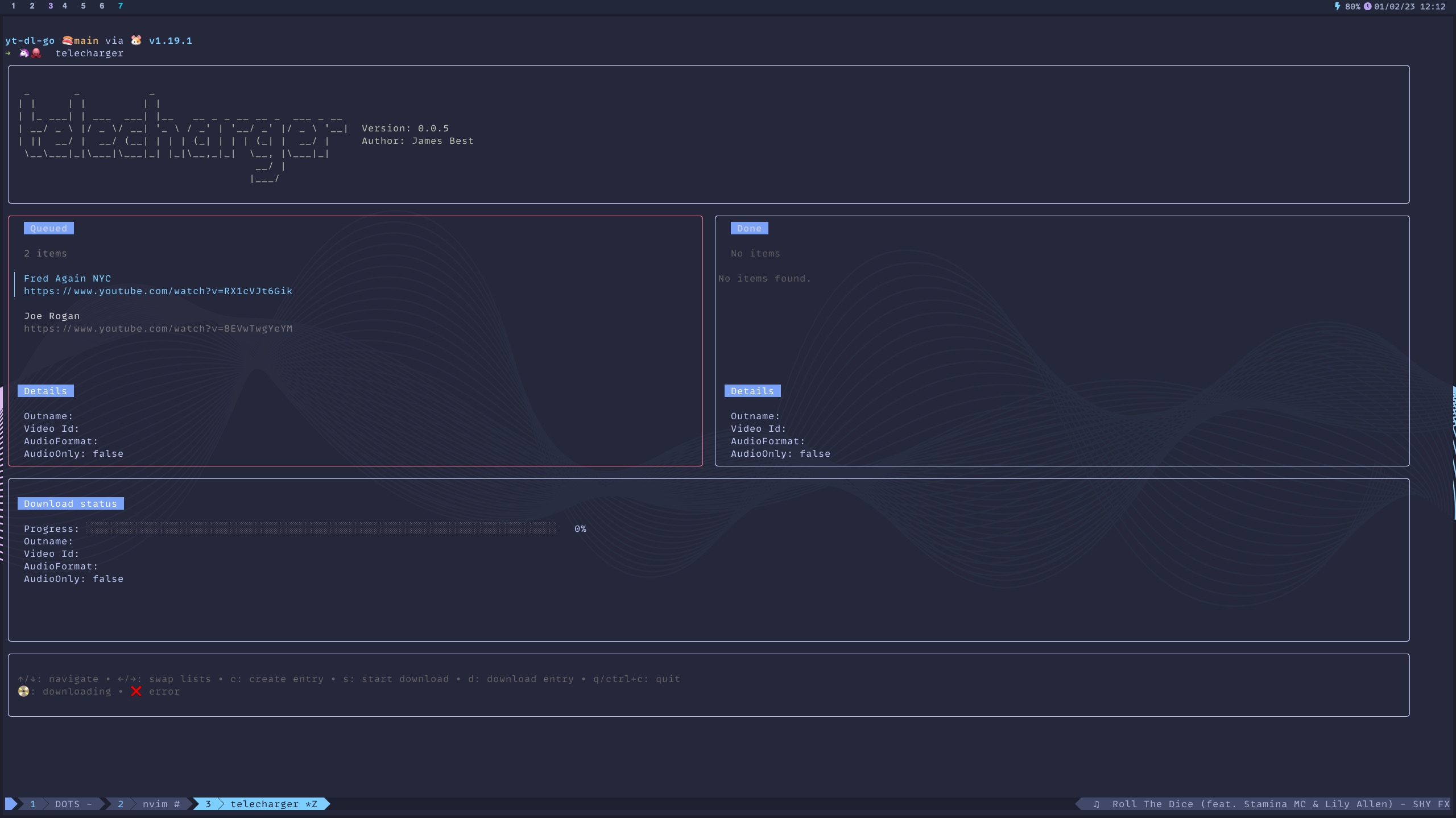The width and height of the screenshot is (1456, 818).
Task: Click the hamster Go version icon
Action: (x=136, y=40)
